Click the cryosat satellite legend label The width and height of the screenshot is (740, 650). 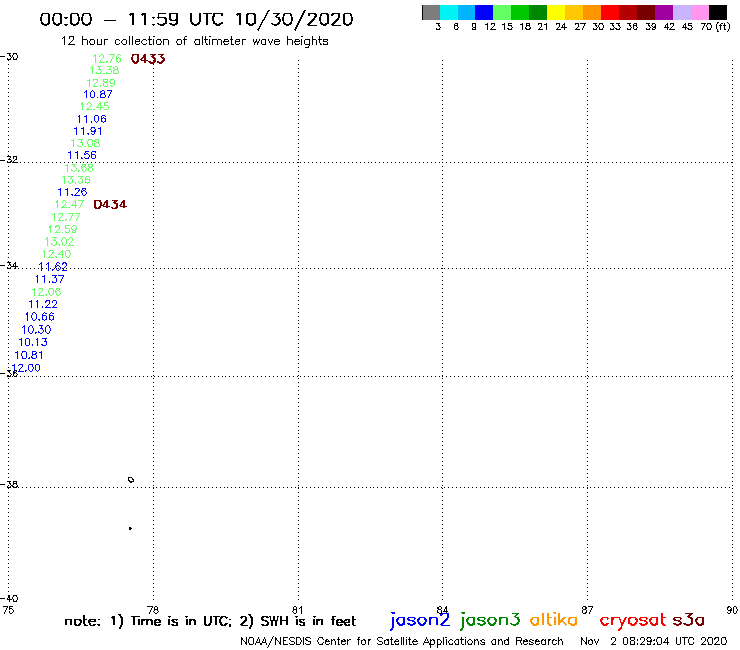click(633, 620)
